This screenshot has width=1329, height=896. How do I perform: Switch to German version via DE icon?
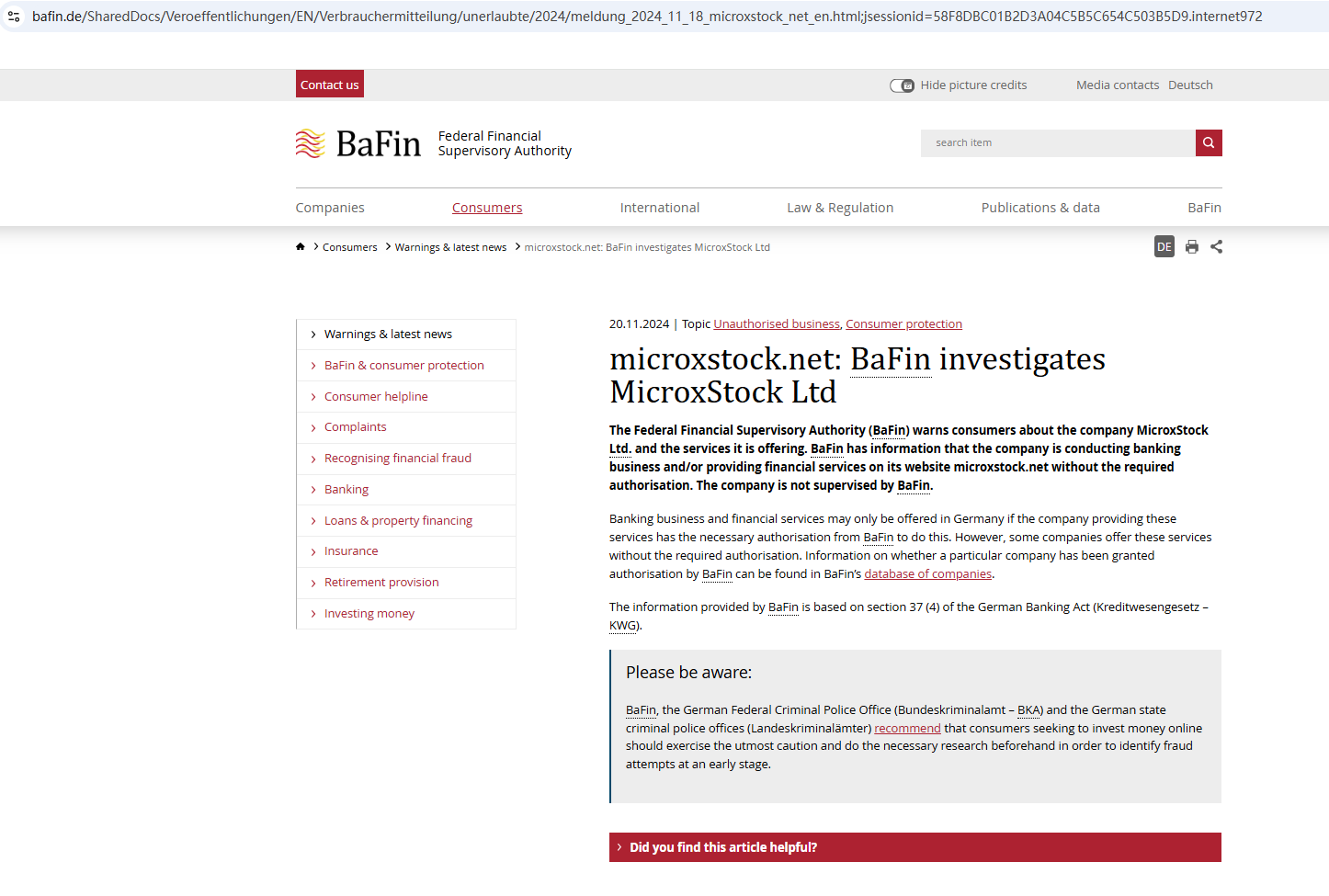[1164, 246]
